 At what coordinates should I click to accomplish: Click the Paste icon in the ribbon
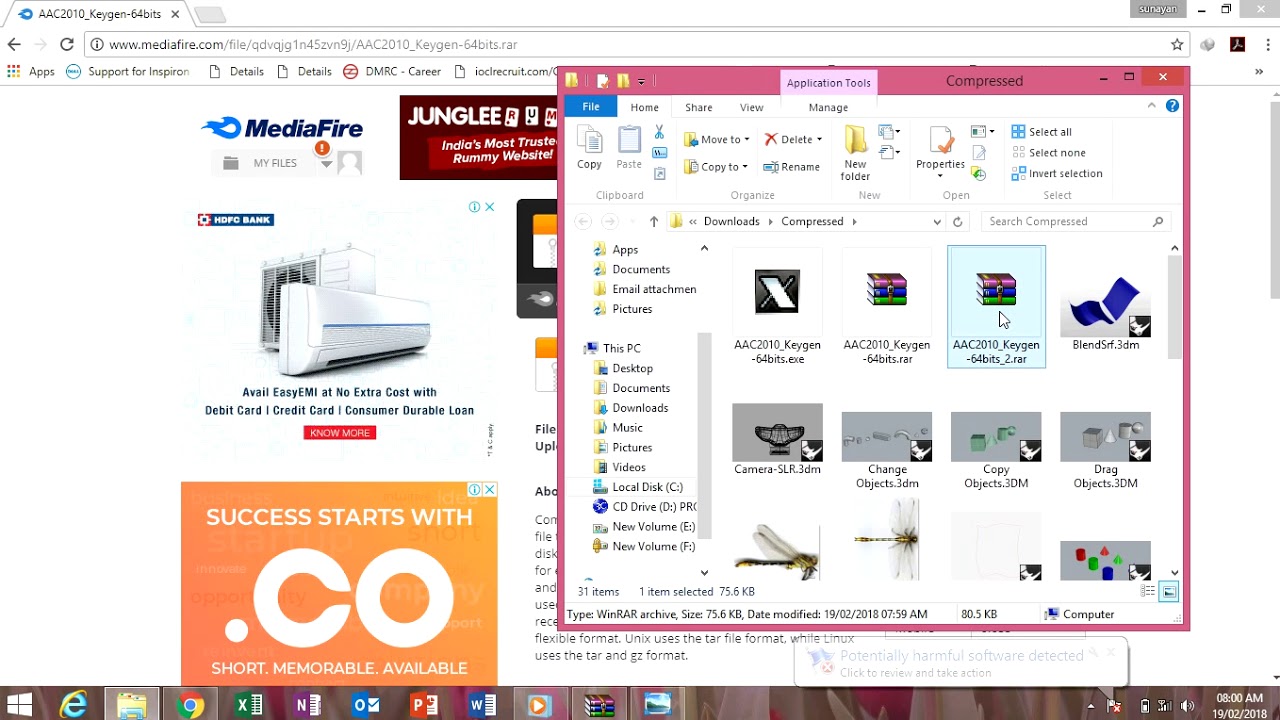629,148
